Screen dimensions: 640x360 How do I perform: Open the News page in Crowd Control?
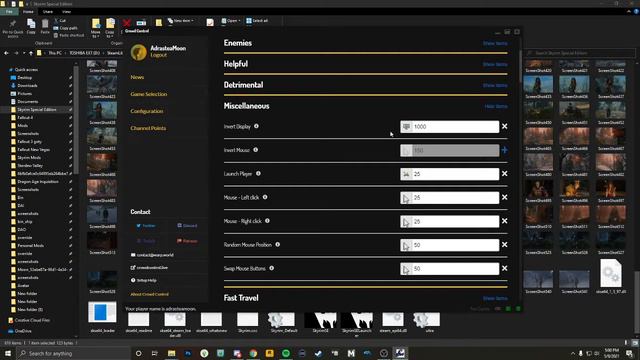click(x=137, y=77)
